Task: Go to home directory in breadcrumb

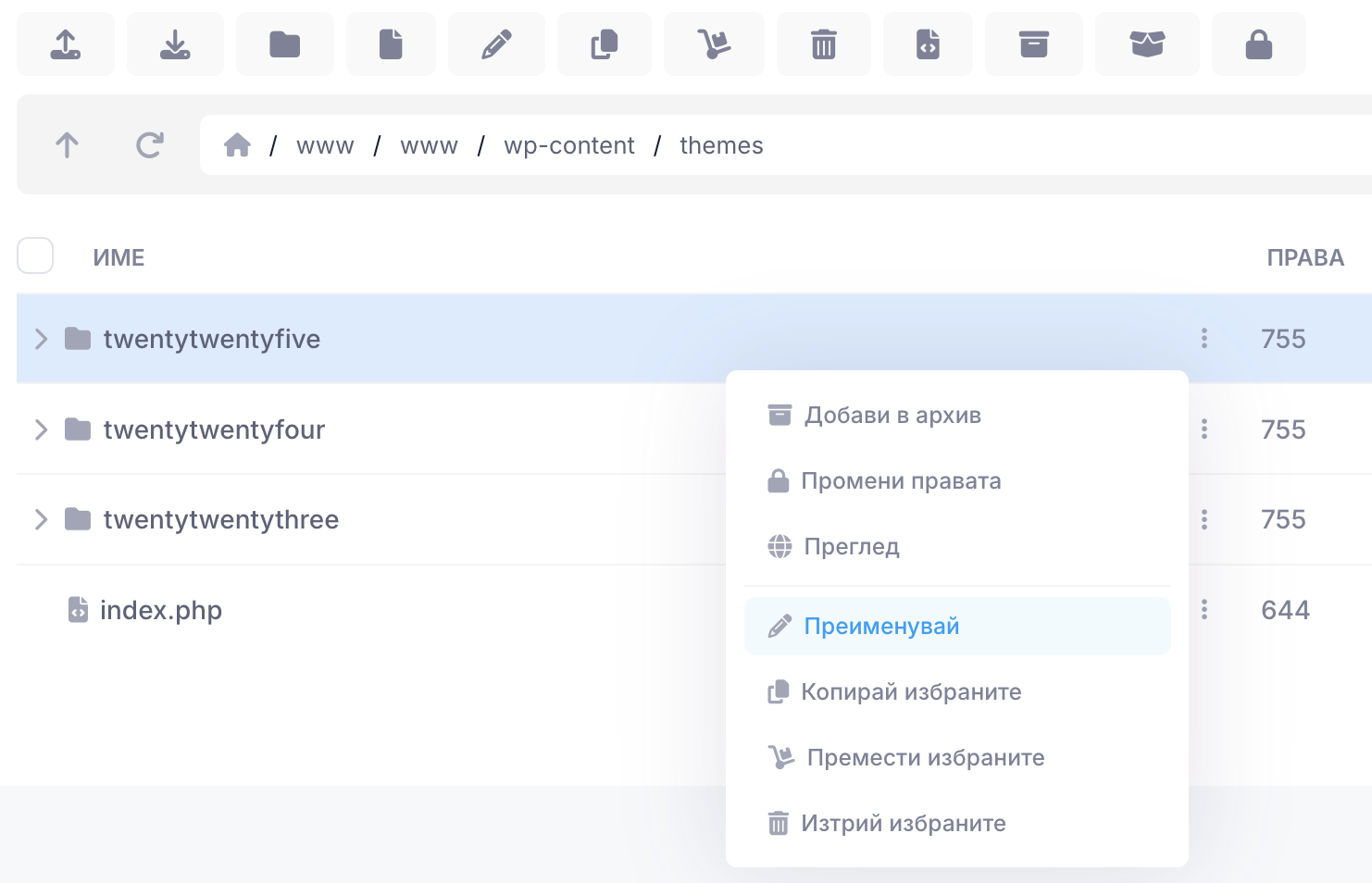Action: 238,145
